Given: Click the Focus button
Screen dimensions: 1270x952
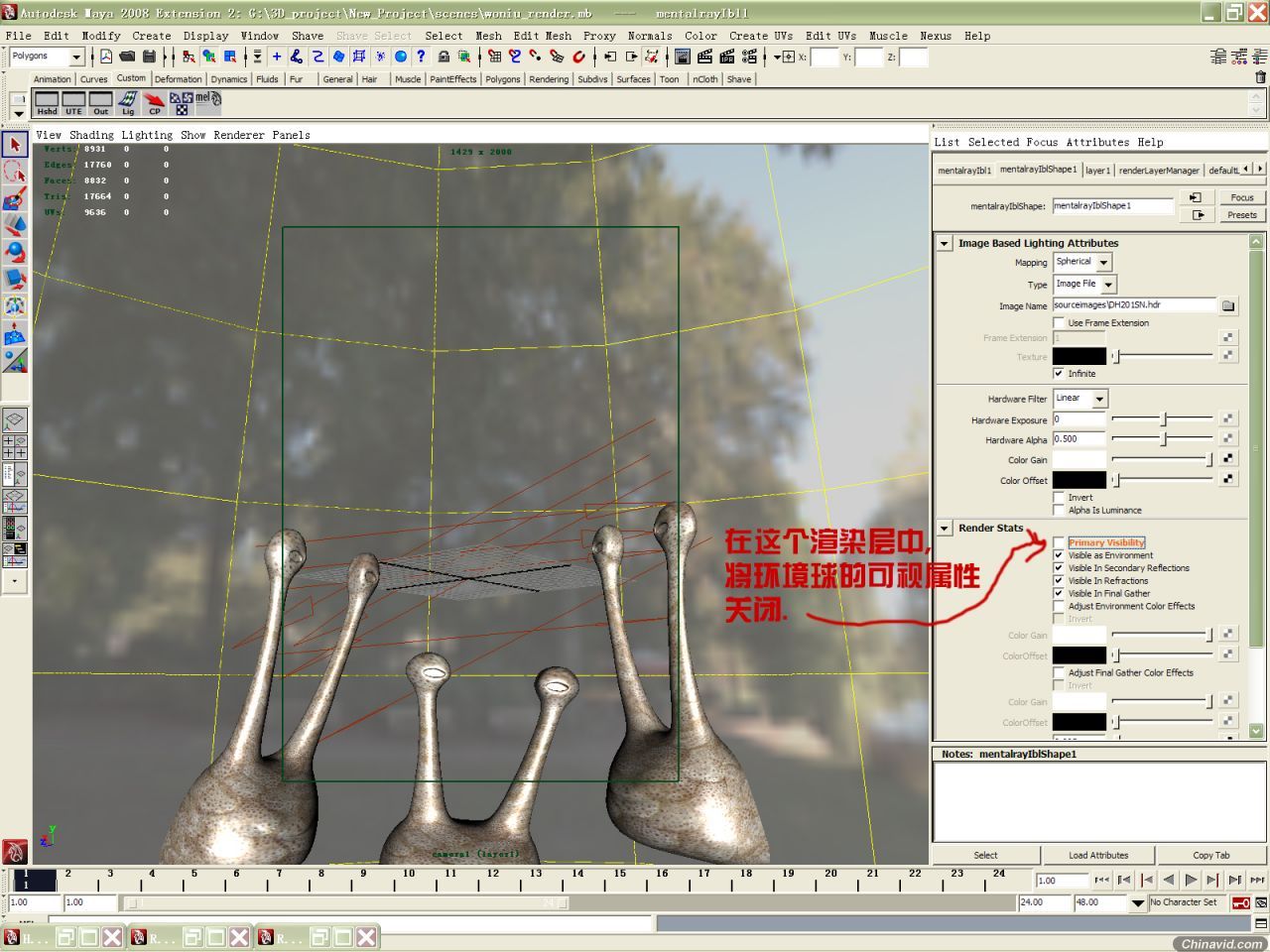Looking at the screenshot, I should (1241, 197).
